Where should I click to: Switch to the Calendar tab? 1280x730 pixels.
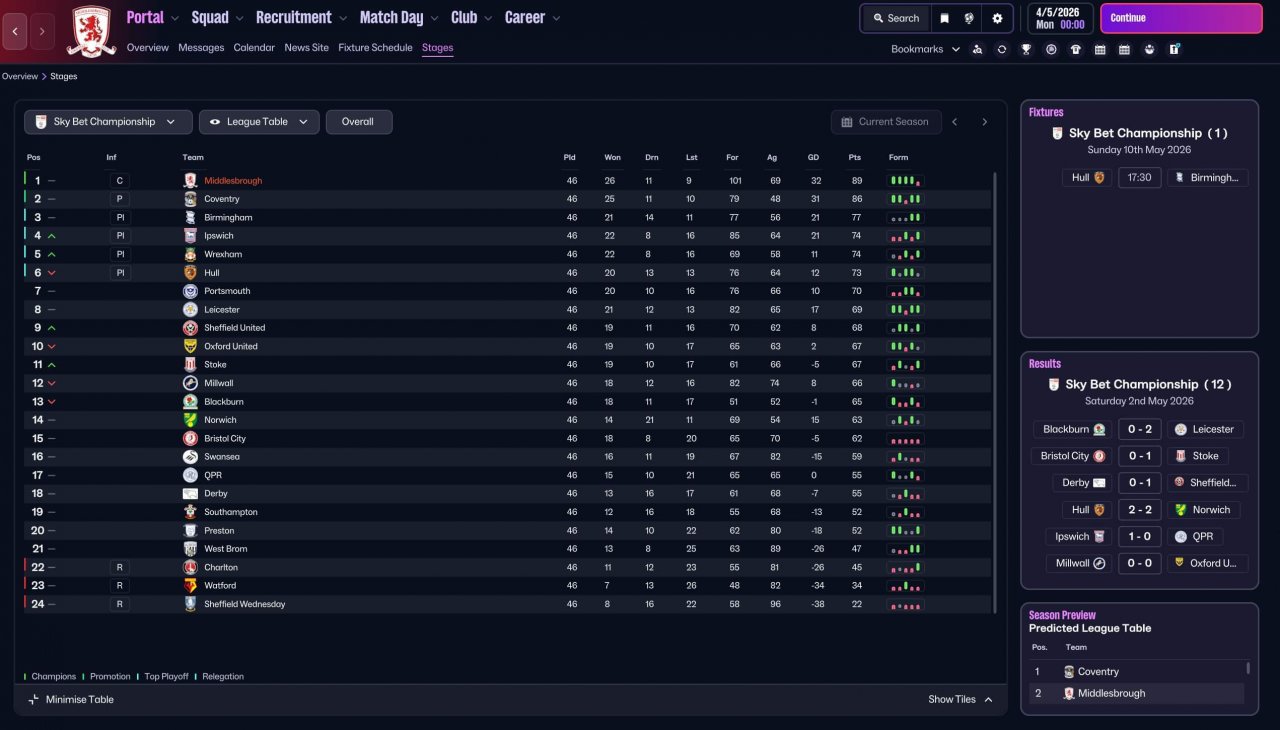[x=254, y=48]
